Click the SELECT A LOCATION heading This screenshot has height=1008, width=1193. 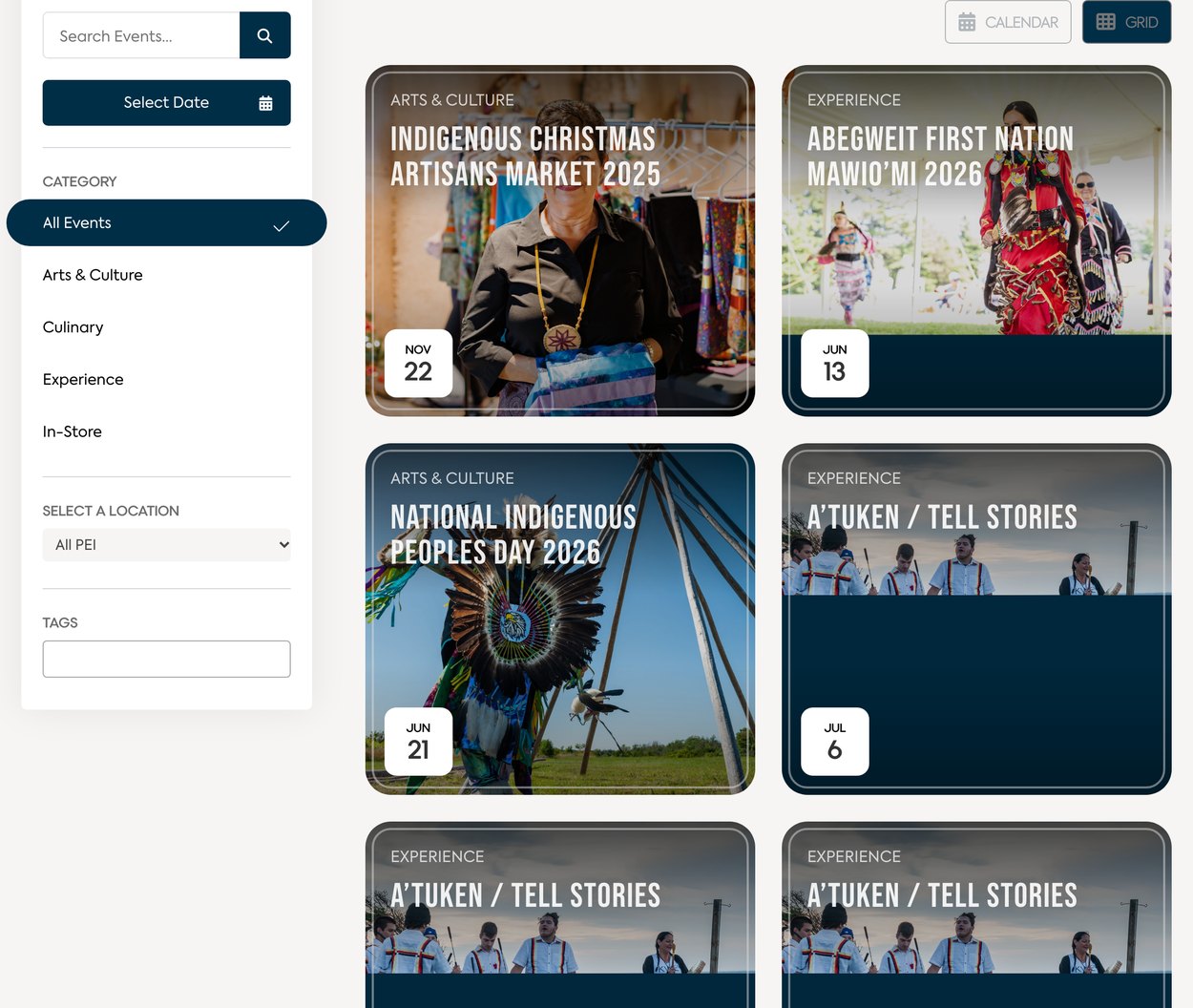pos(111,511)
